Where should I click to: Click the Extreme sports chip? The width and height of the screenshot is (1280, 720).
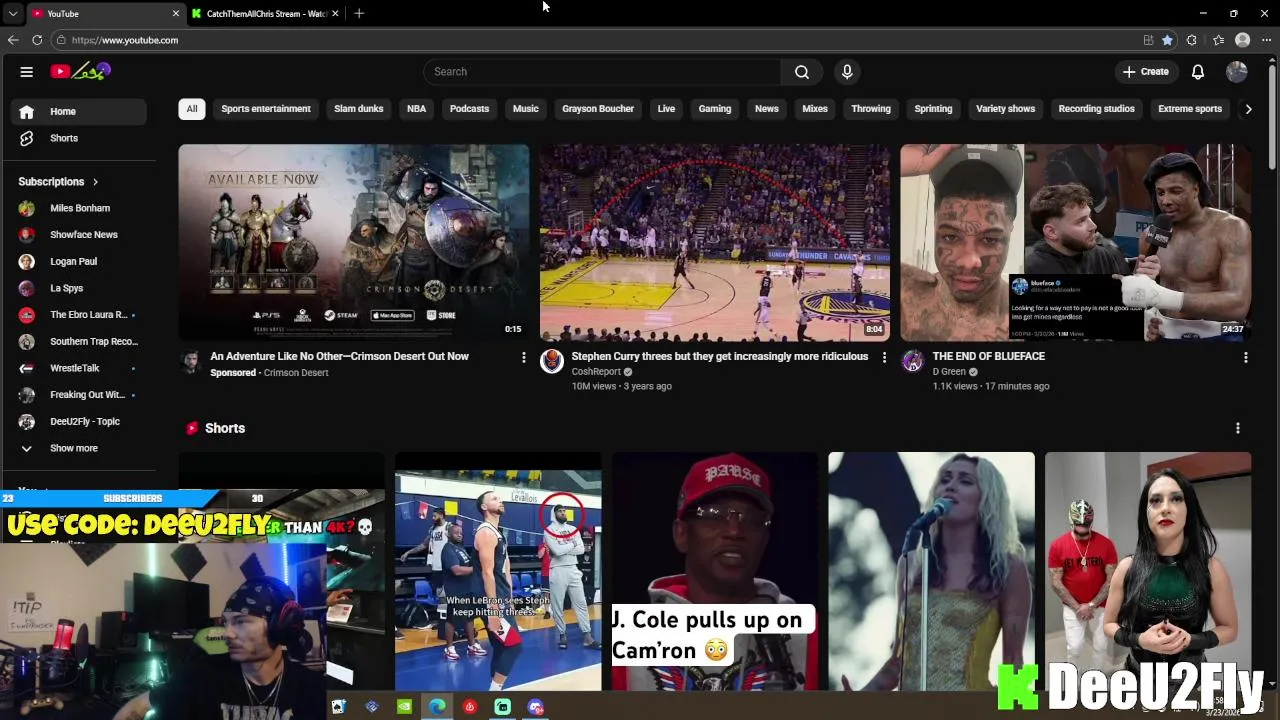point(1190,109)
